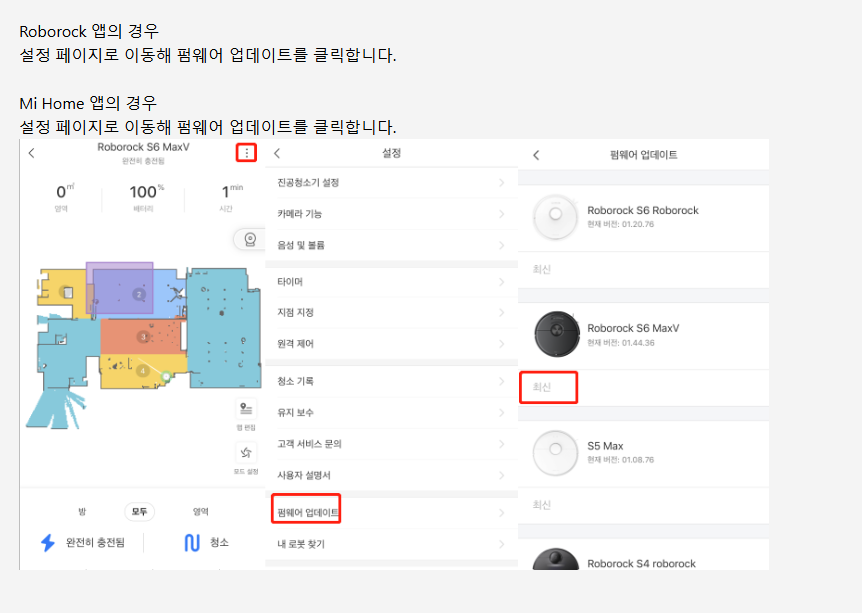The image size is (862, 613).
Task: Select room number 4 on the map
Action: (x=142, y=371)
